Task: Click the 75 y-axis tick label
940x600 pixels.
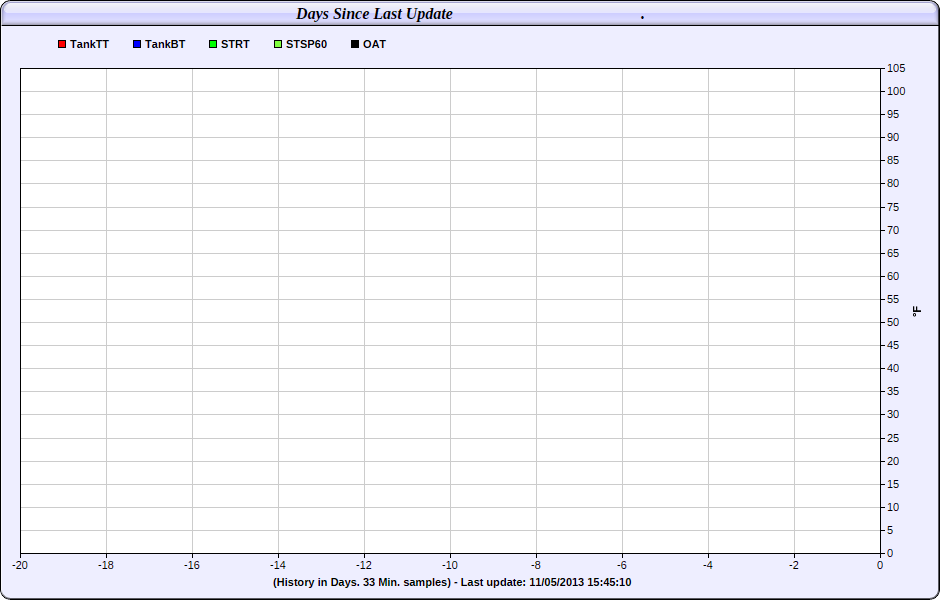Action: (893, 207)
